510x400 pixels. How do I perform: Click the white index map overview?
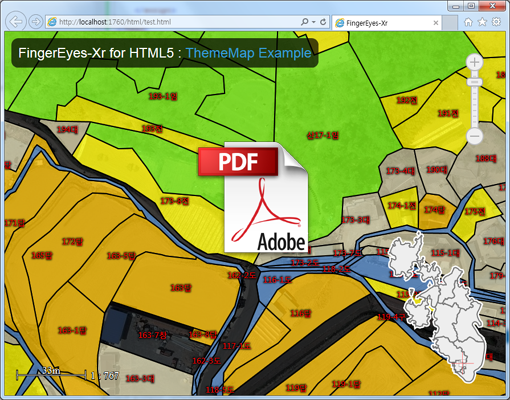point(437,307)
